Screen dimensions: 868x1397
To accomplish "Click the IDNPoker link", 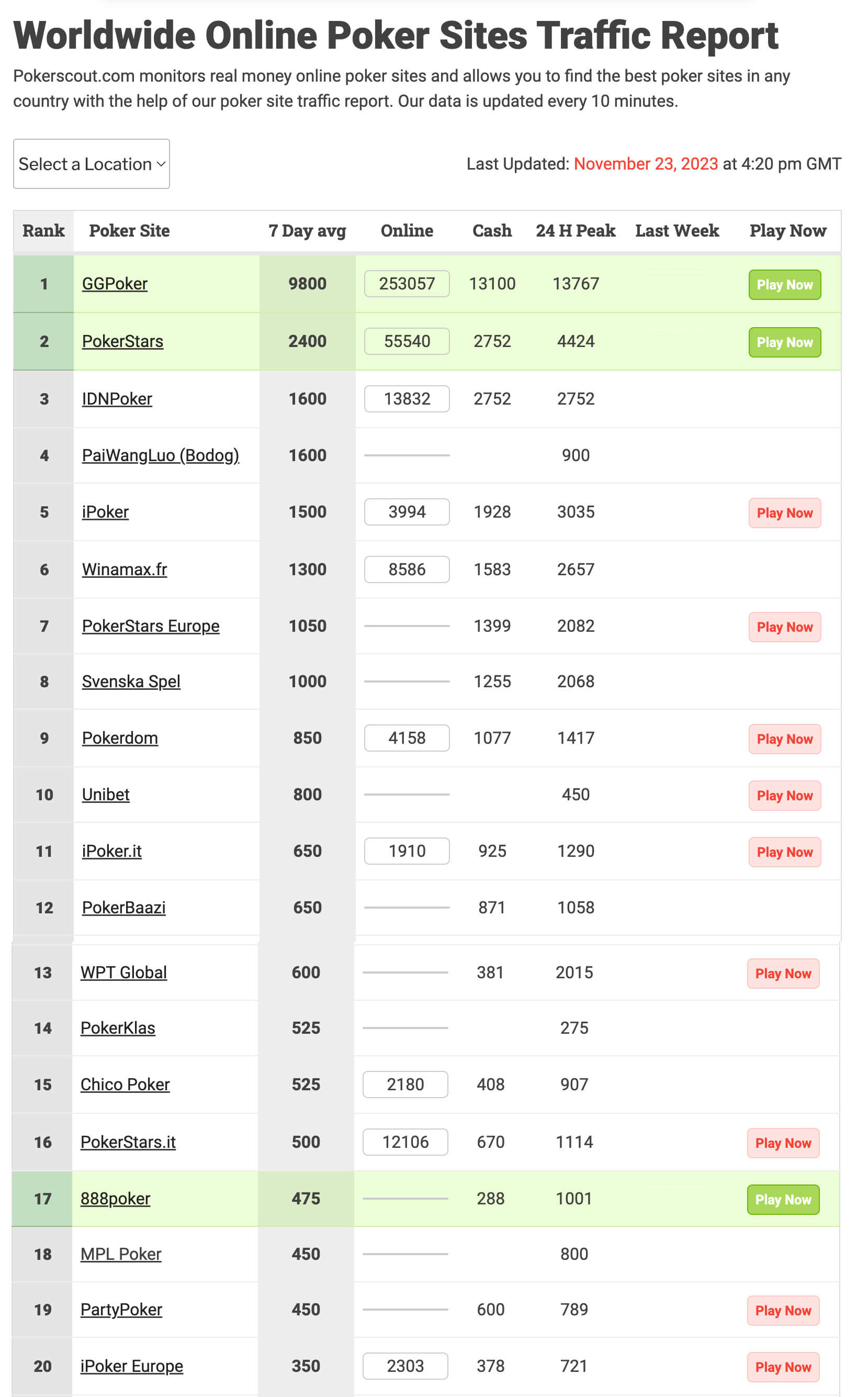I will (x=117, y=398).
